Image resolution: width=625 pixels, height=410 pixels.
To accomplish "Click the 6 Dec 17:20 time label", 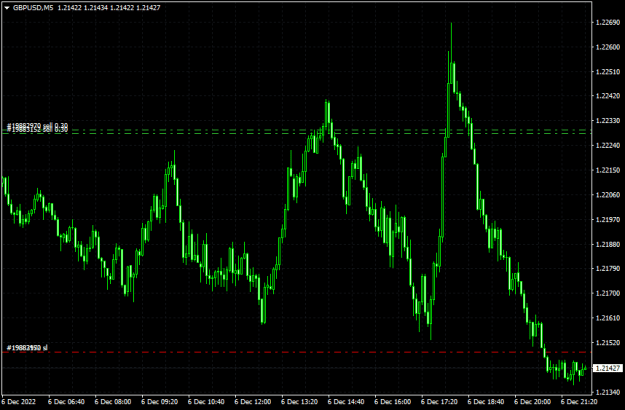I will (439, 402).
